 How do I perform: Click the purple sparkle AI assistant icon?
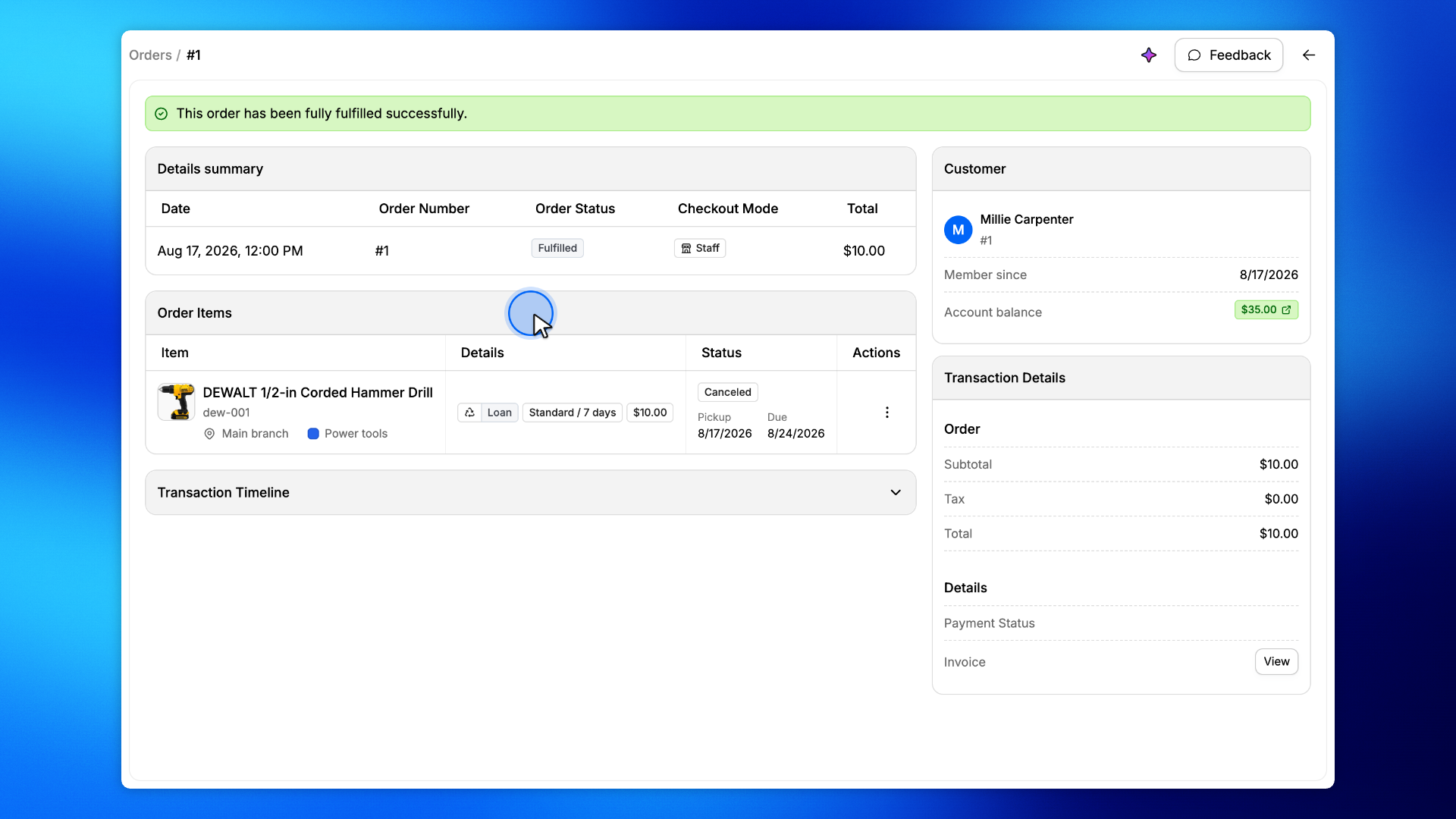click(1149, 55)
